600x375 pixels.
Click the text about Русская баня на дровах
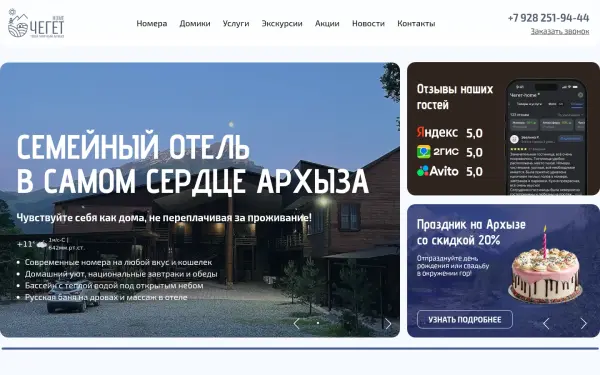(x=106, y=297)
